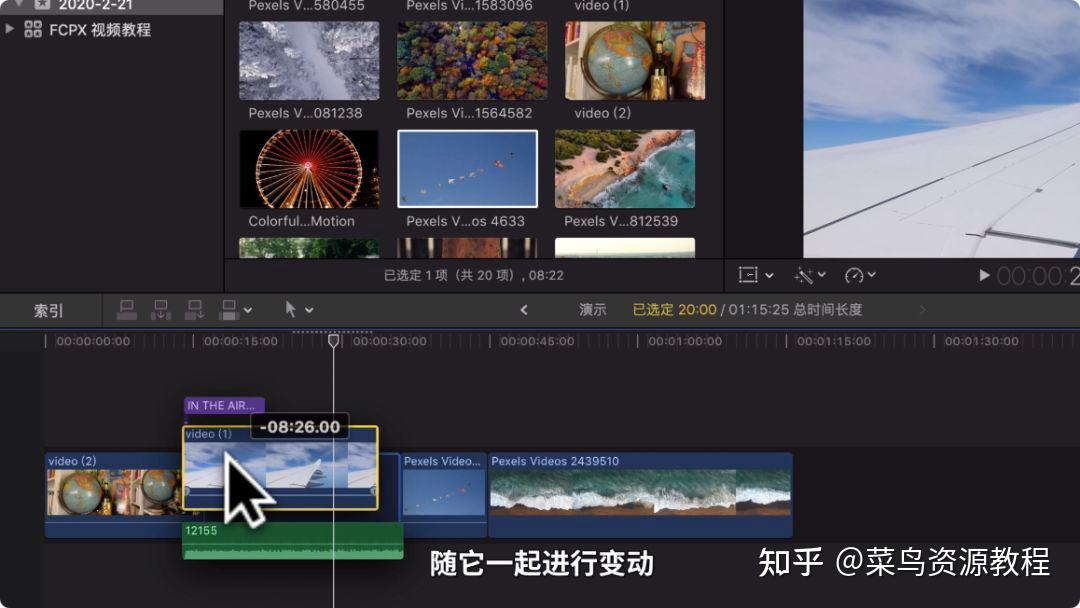Open the tools pop-up menu chevron
Viewport: 1080px width, 608px height.
click(x=309, y=311)
